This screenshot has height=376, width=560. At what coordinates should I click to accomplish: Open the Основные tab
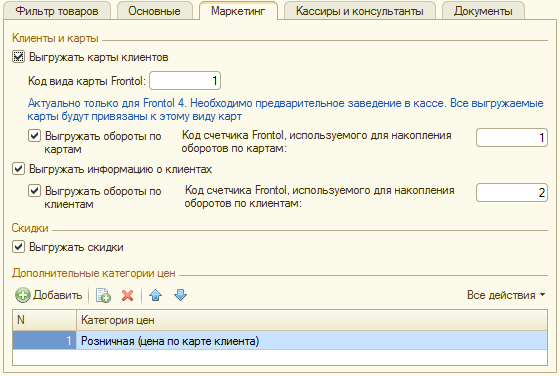155,11
